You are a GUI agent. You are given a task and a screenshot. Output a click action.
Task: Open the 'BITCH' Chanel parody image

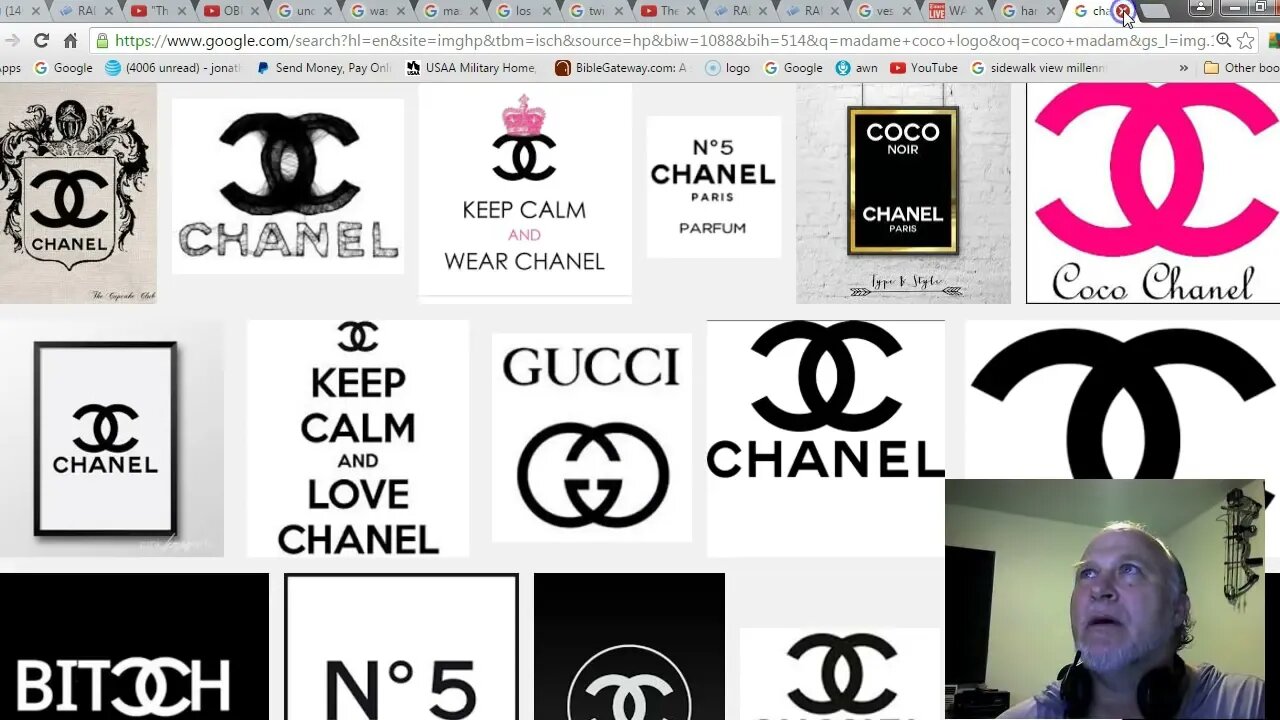134,646
